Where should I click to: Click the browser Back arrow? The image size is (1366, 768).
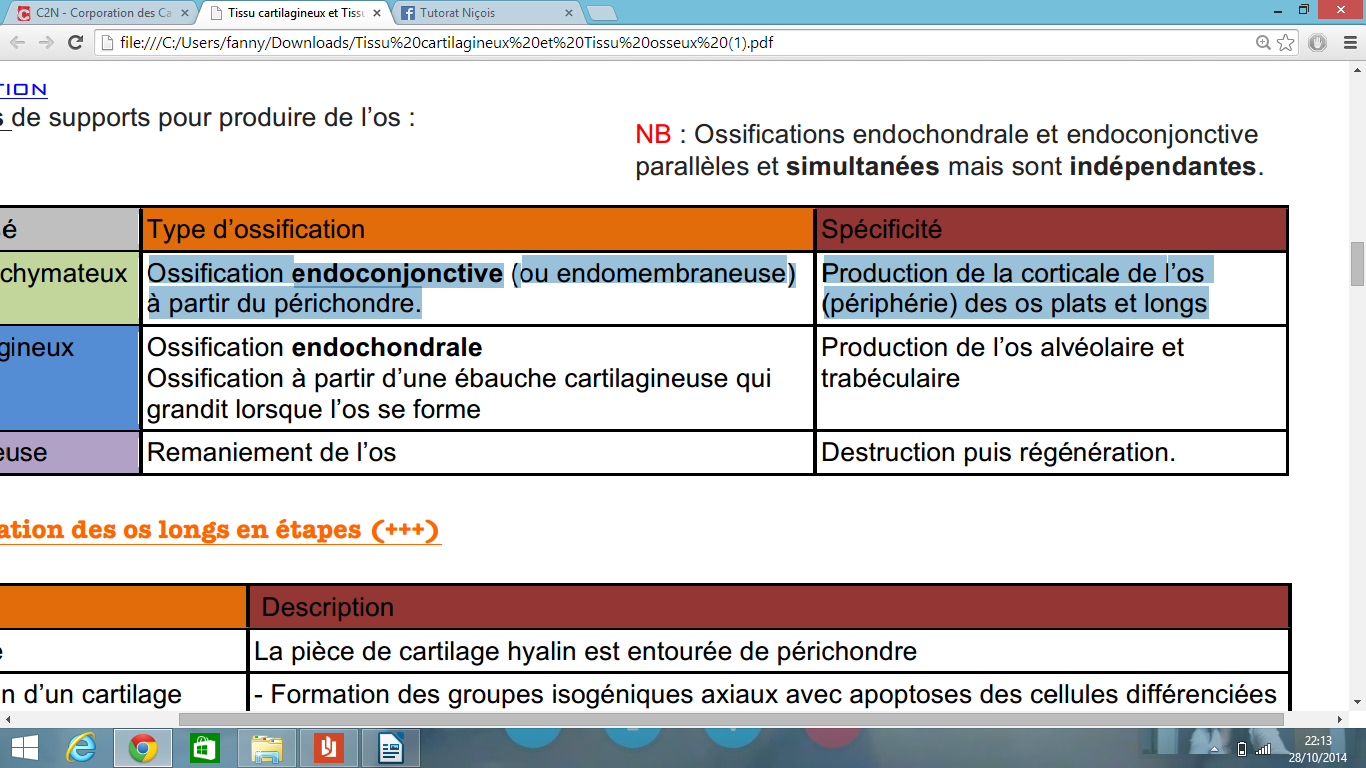point(17,43)
